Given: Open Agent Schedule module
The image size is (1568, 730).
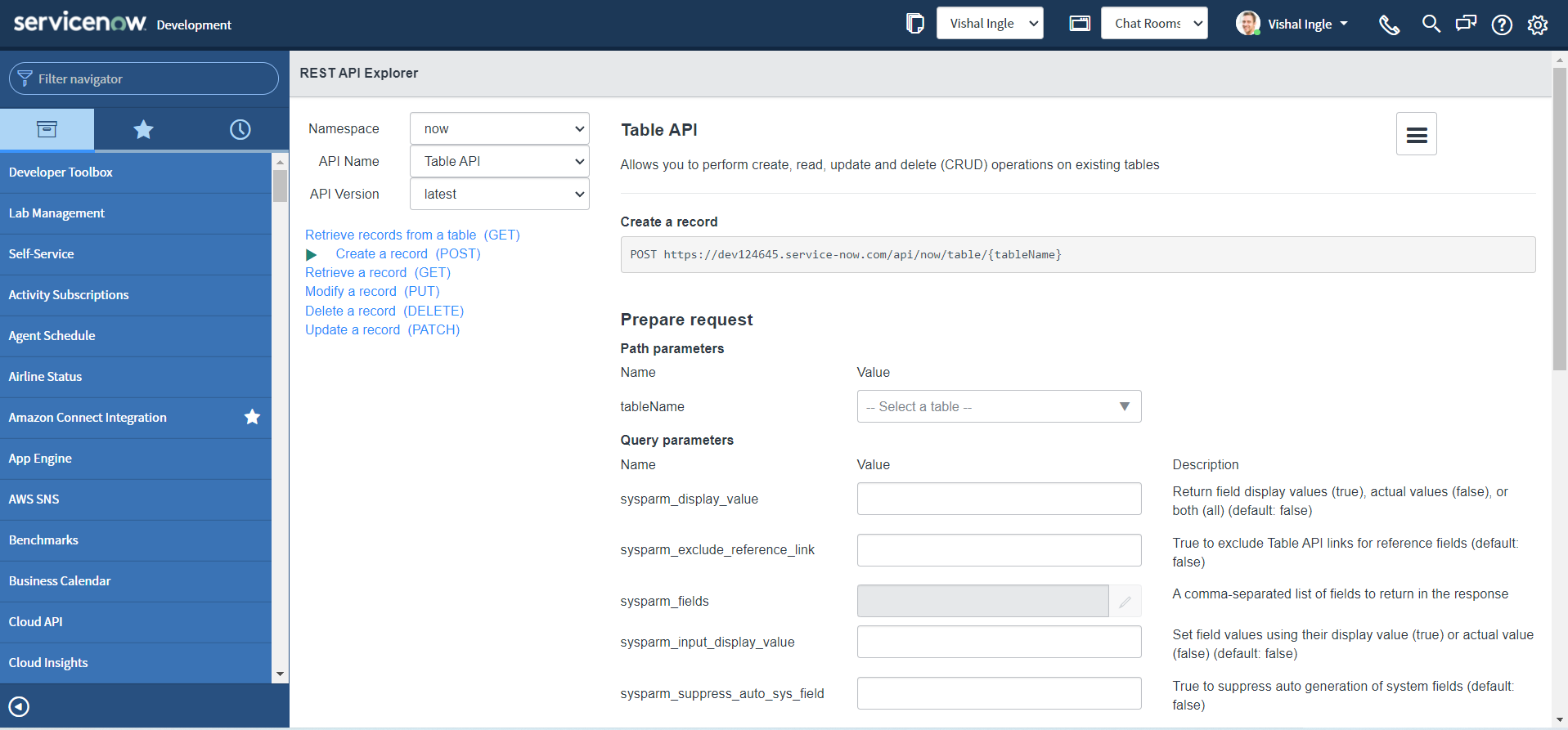Looking at the screenshot, I should tap(136, 336).
